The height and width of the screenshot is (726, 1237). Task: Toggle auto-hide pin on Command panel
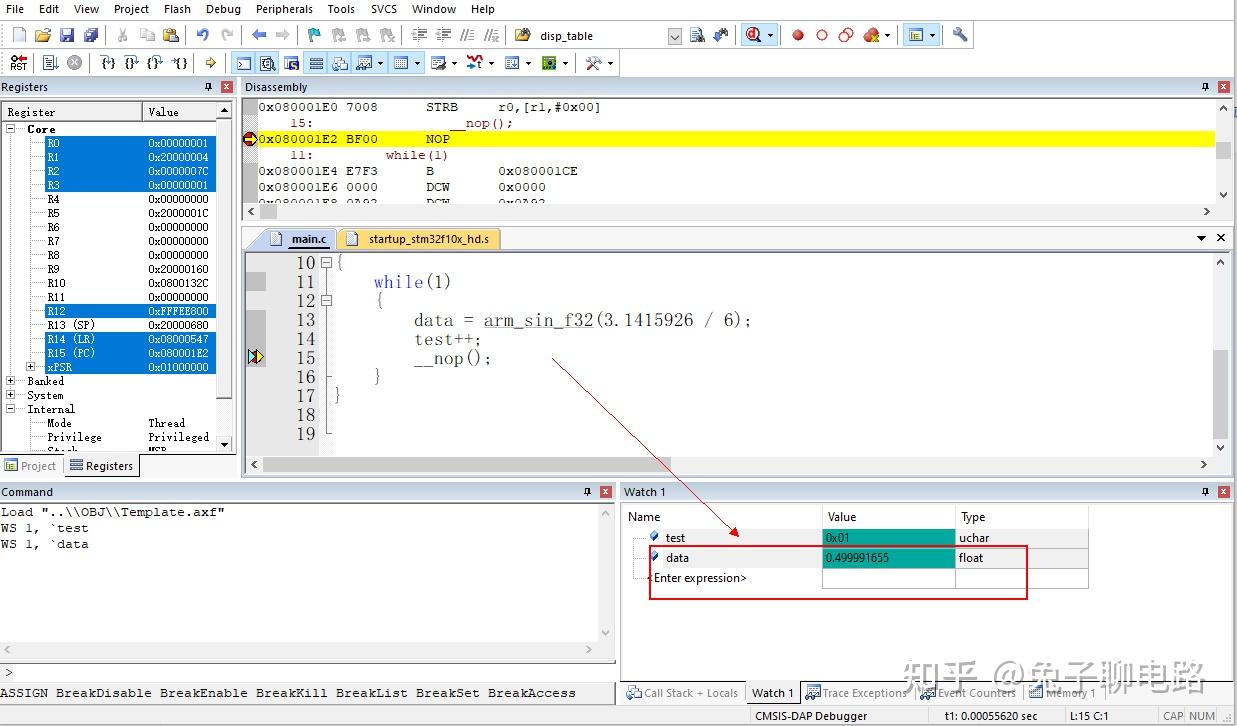587,492
